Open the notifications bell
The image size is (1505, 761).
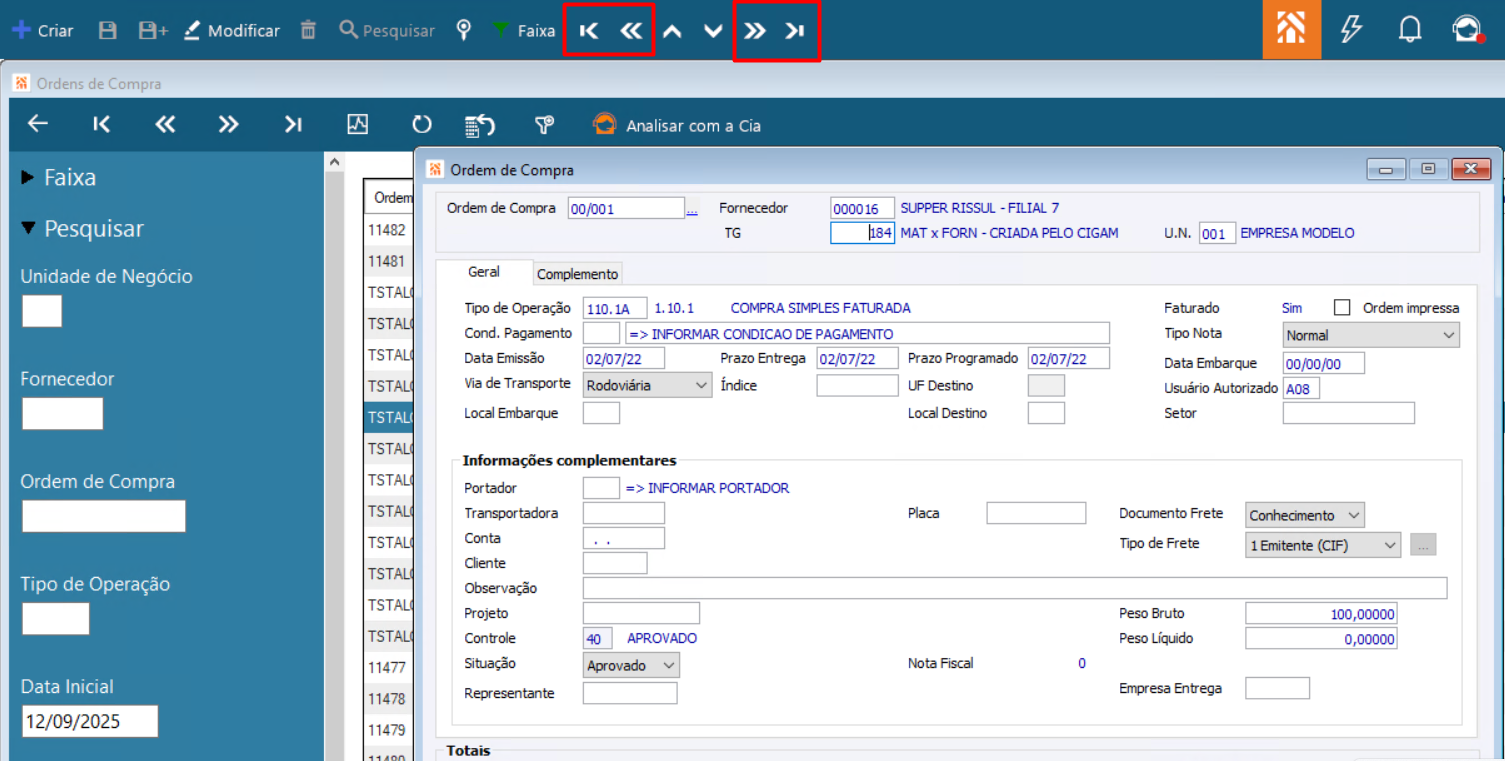click(x=1410, y=30)
